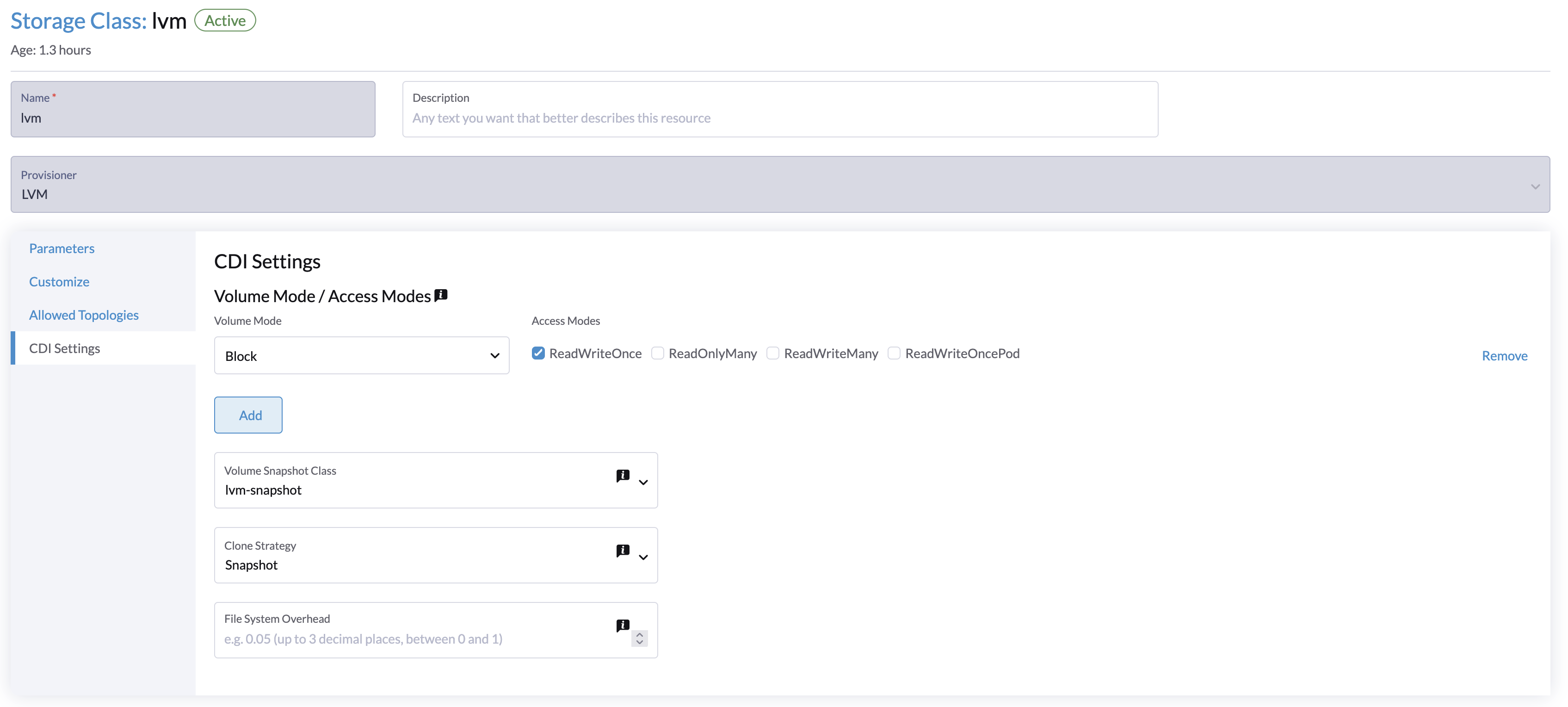Click File System Overhead info icon
The height and width of the screenshot is (707, 1568).
[x=622, y=626]
